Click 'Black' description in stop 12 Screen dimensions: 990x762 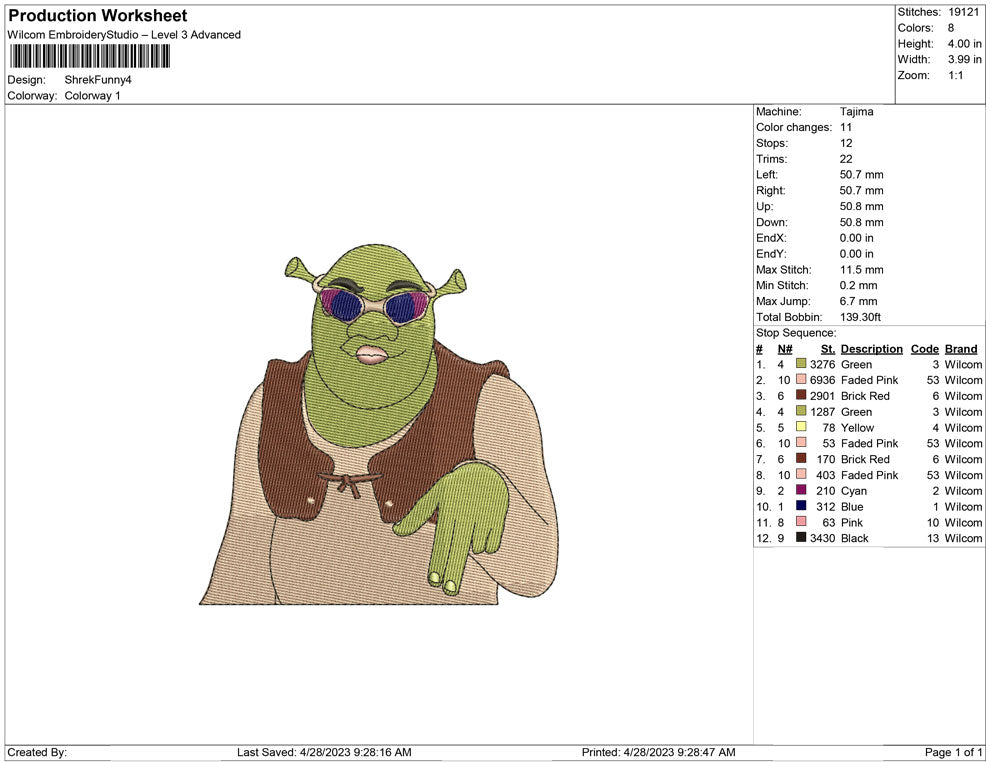[x=855, y=538]
